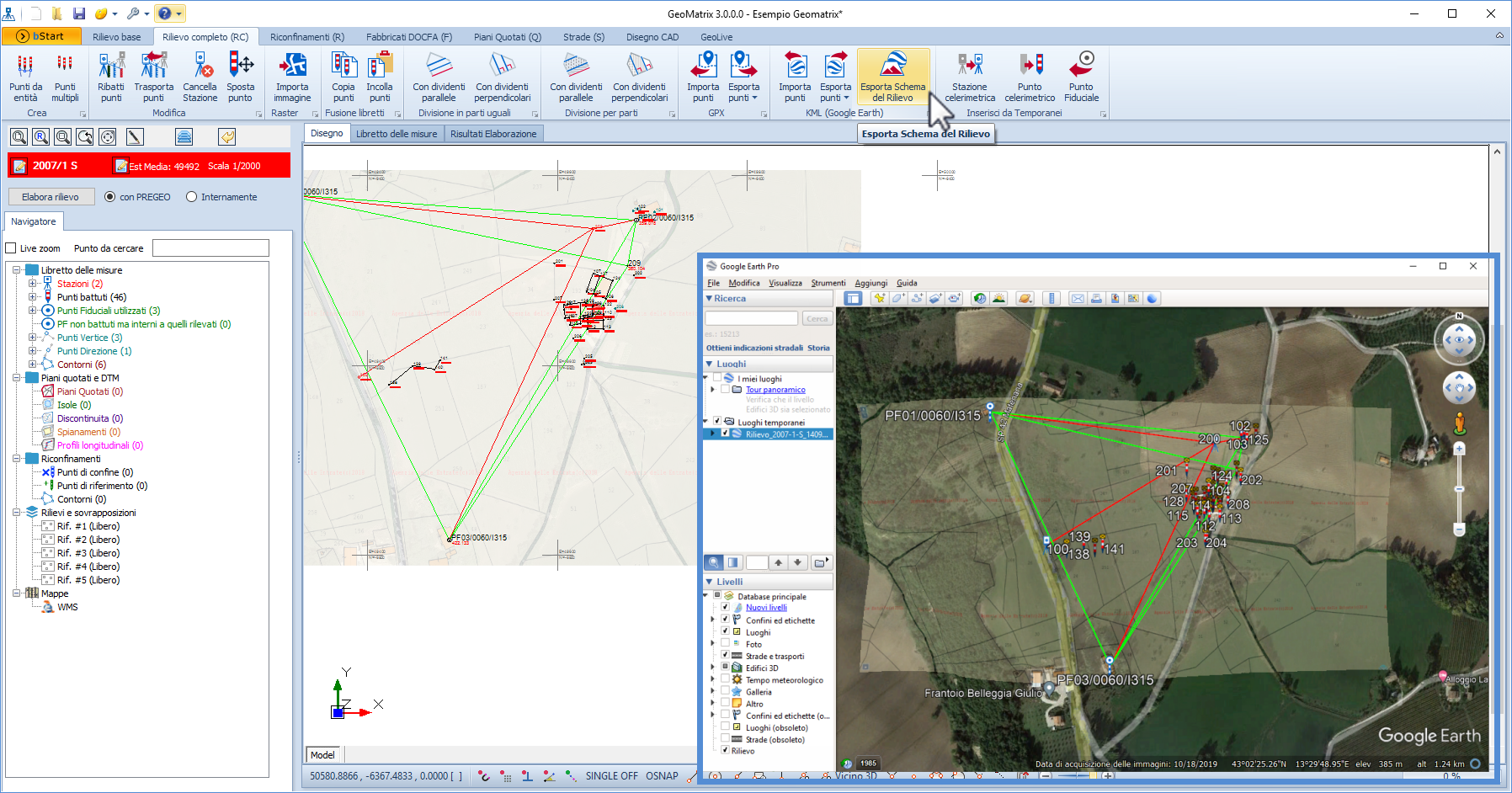Click the bStart button
The height and width of the screenshot is (793, 1512).
click(41, 36)
